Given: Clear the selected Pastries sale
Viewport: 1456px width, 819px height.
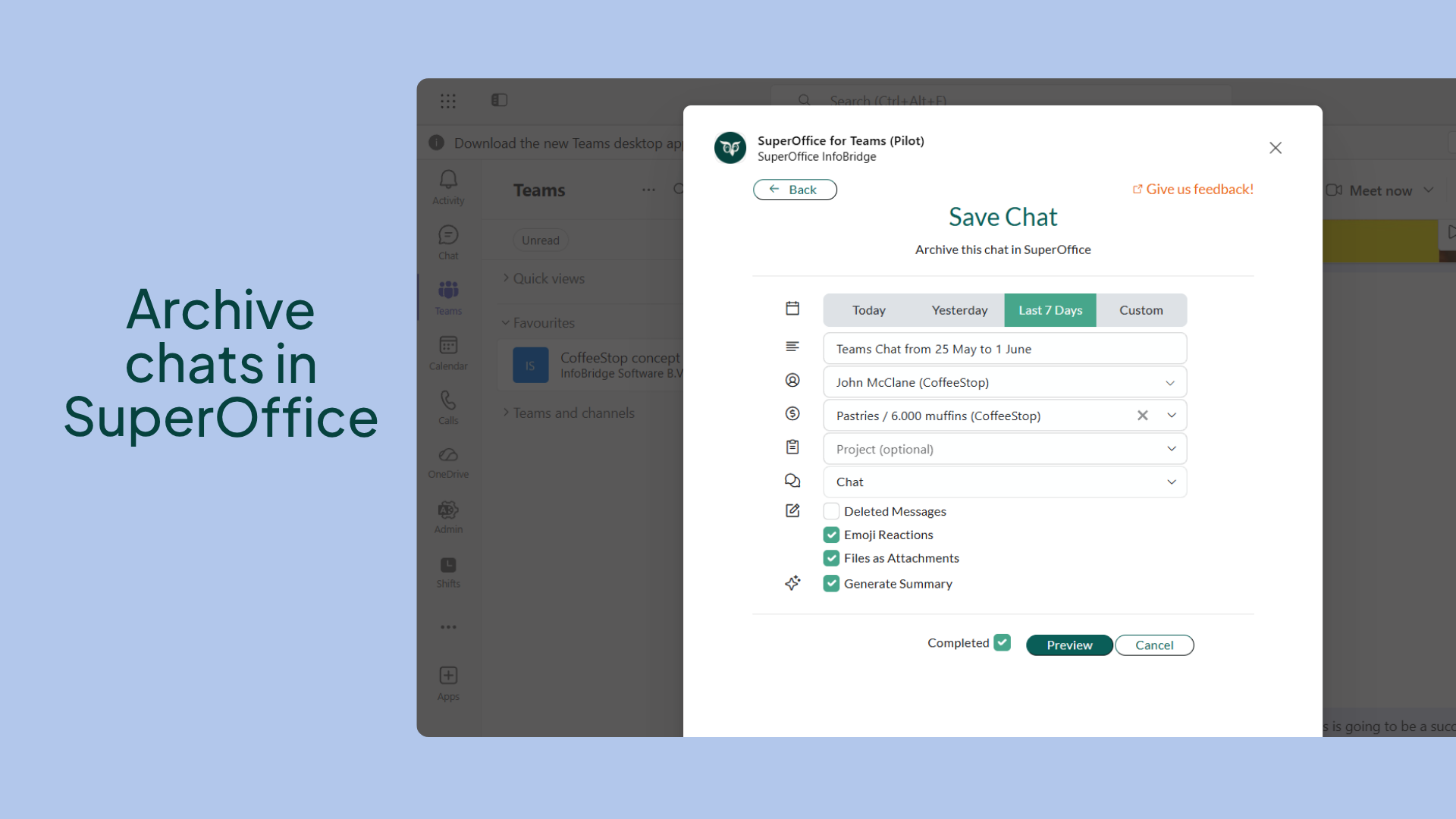Looking at the screenshot, I should 1143,416.
